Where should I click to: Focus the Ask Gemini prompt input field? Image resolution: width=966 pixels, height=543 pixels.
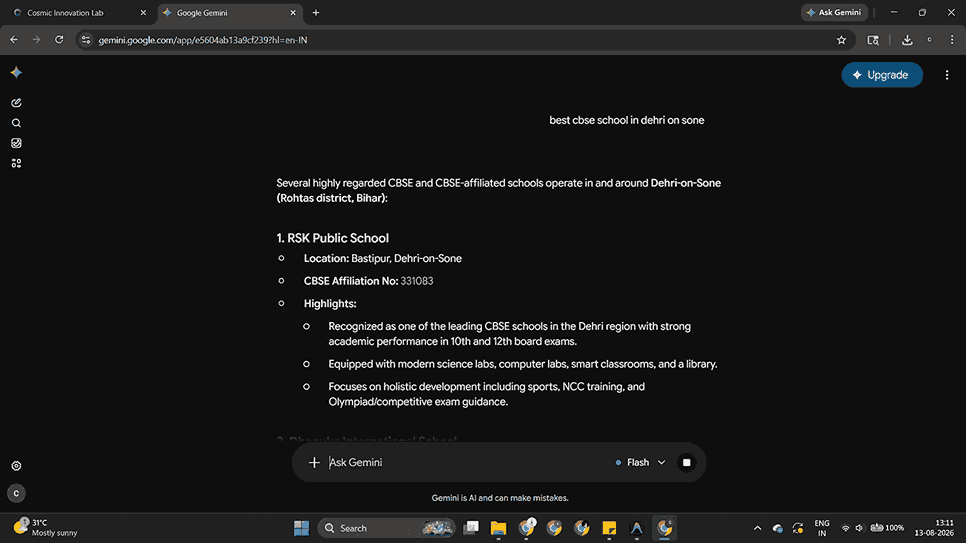468,462
